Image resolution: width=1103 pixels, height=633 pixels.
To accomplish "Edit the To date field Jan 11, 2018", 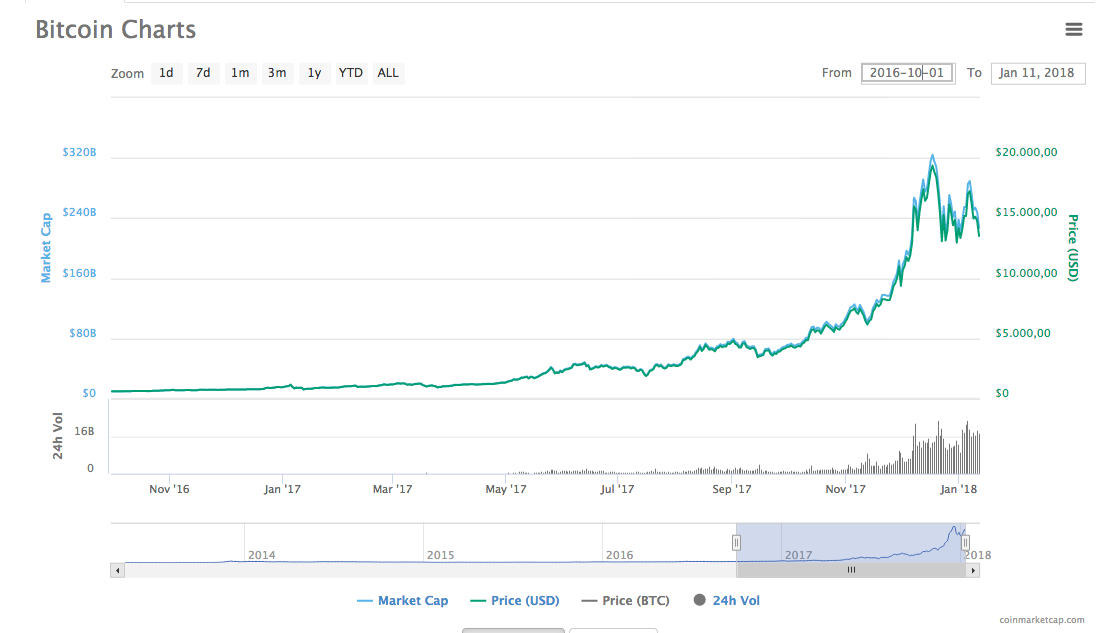I will tap(1038, 73).
